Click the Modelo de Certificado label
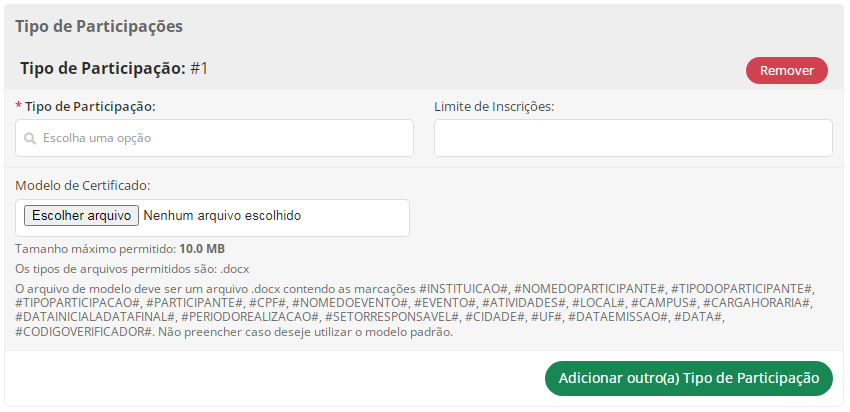The height and width of the screenshot is (412, 850). [x=82, y=185]
